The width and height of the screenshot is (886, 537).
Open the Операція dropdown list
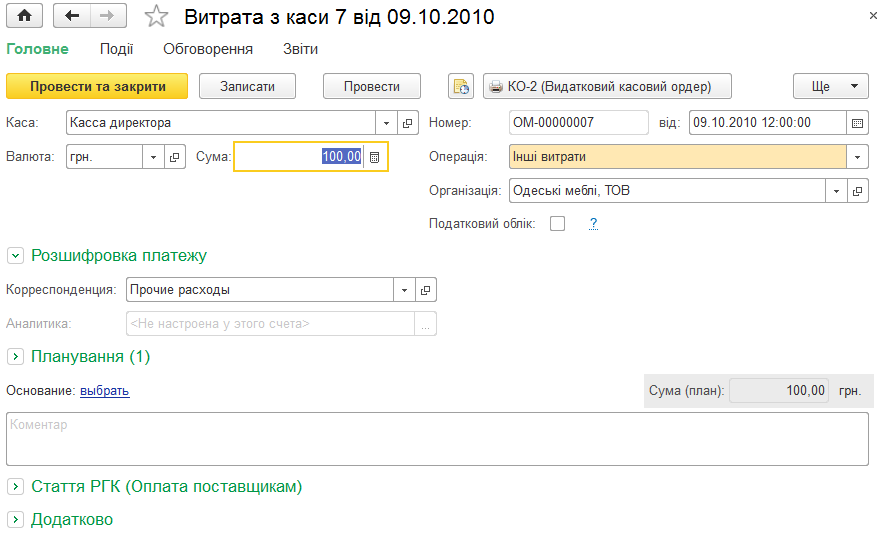pos(857,157)
